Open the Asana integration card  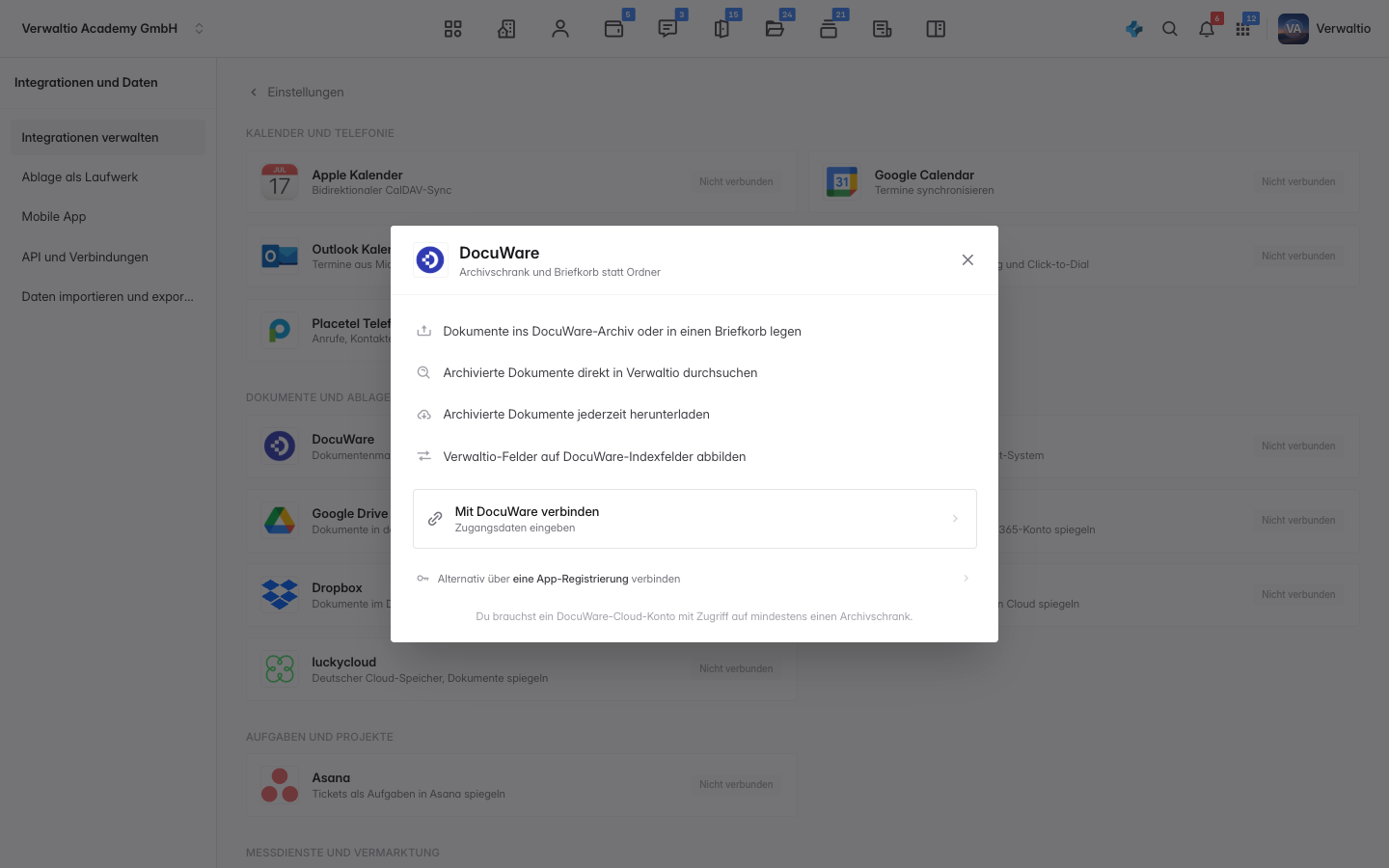pos(522,785)
